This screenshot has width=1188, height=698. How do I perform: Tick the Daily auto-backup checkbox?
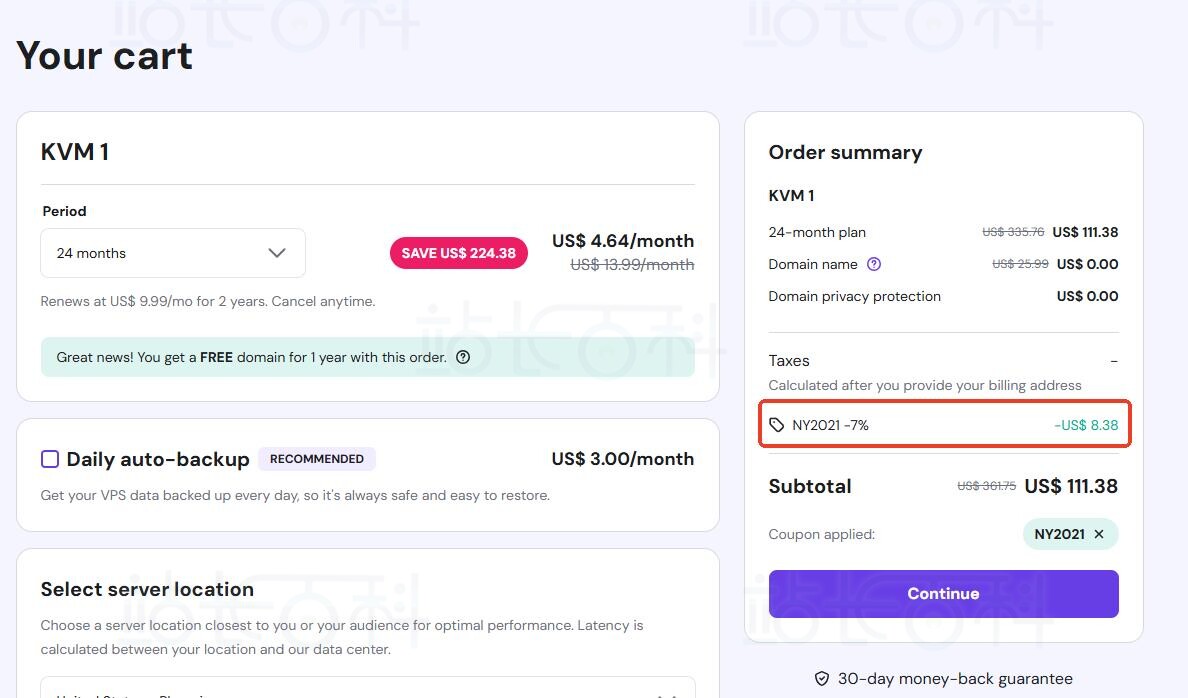[x=50, y=459]
